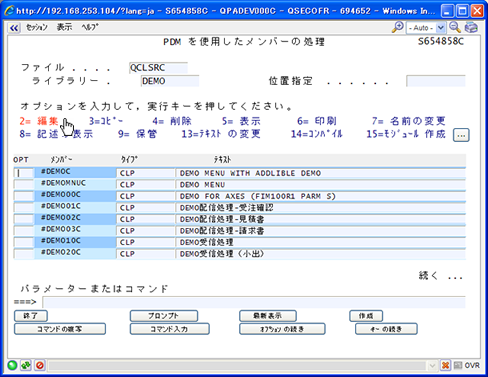Click the 最新表示 button
Screen dimensions: 488x377
268,316
